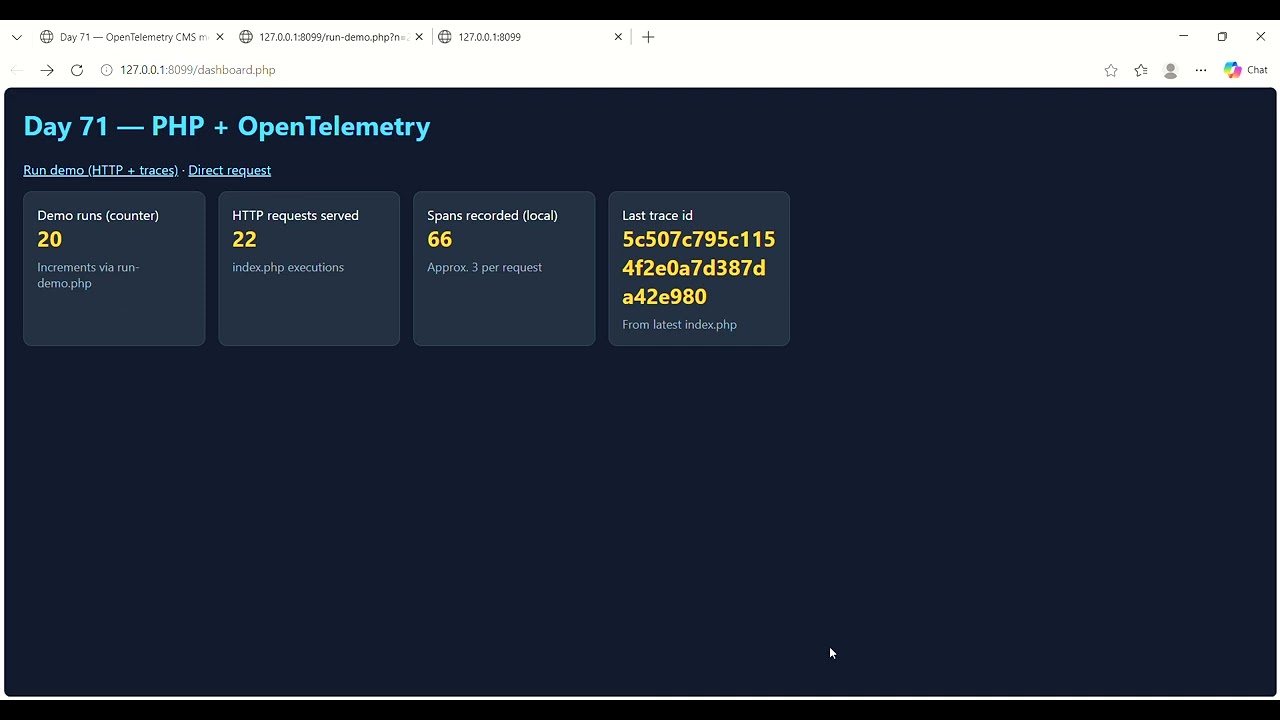1280x720 pixels.
Task: Click the Spans recorded (local) label
Action: 492,215
